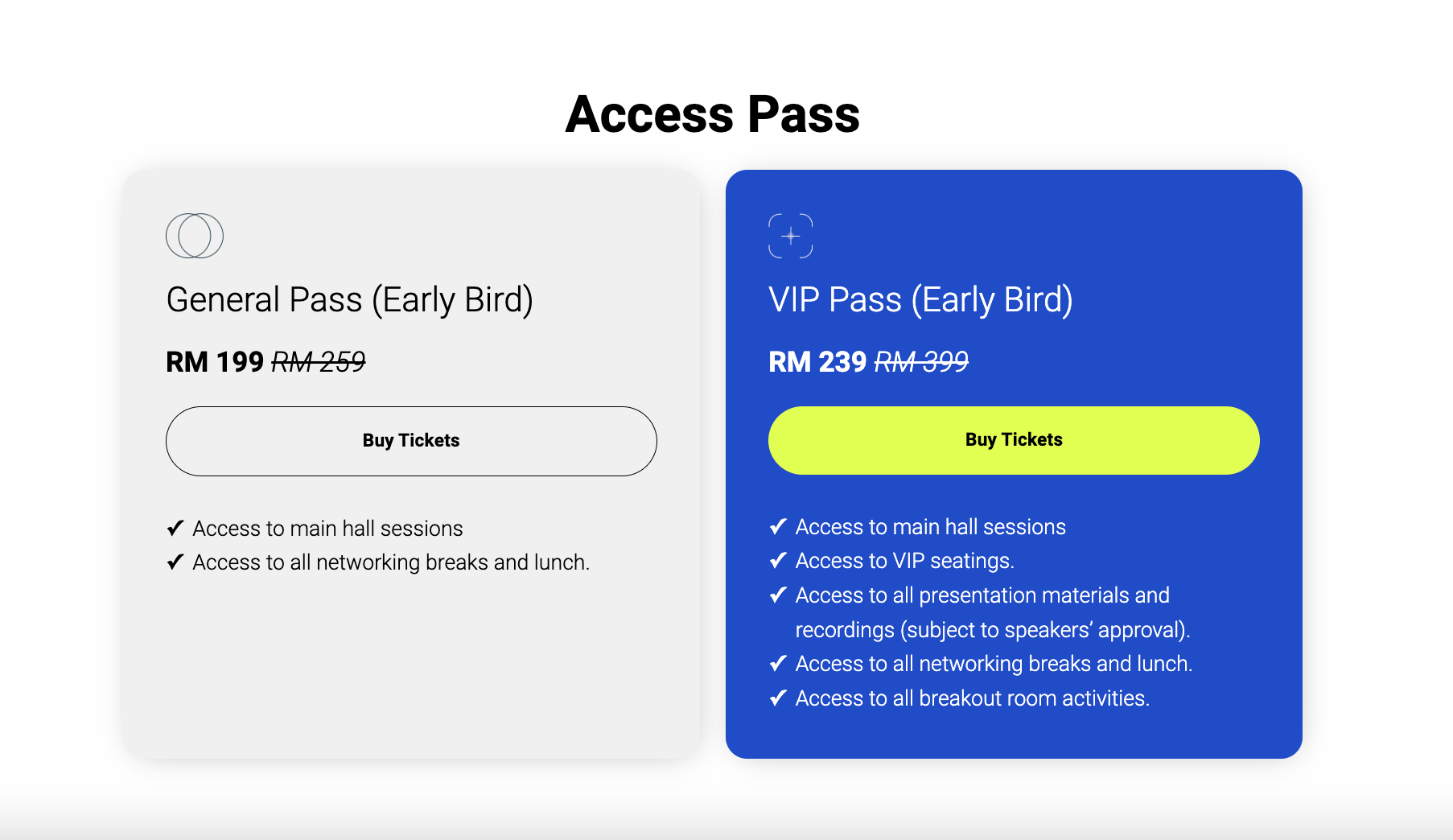This screenshot has width=1453, height=840.
Task: Click the Access Pass heading
Action: click(712, 113)
